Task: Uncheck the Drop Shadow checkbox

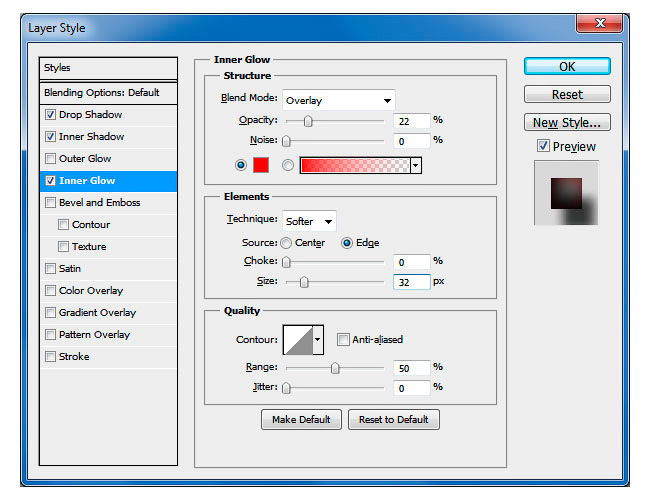Action: point(51,115)
